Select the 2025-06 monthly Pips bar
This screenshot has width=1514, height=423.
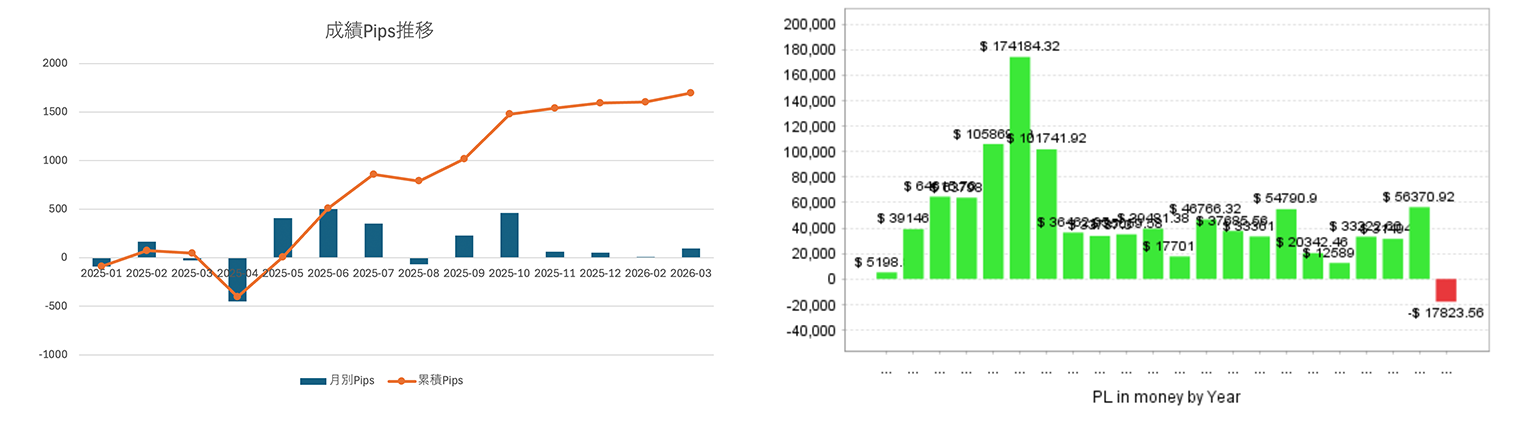click(x=328, y=233)
